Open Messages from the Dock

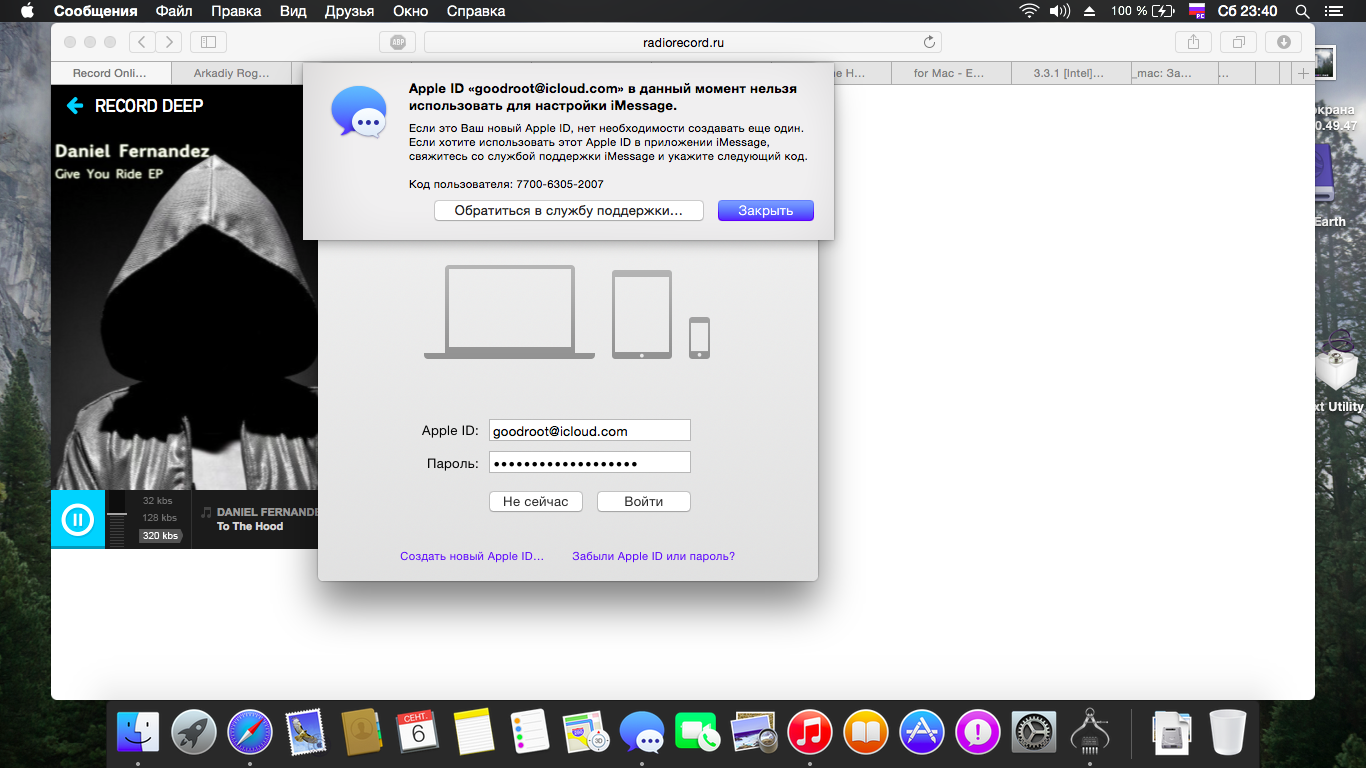tap(642, 732)
